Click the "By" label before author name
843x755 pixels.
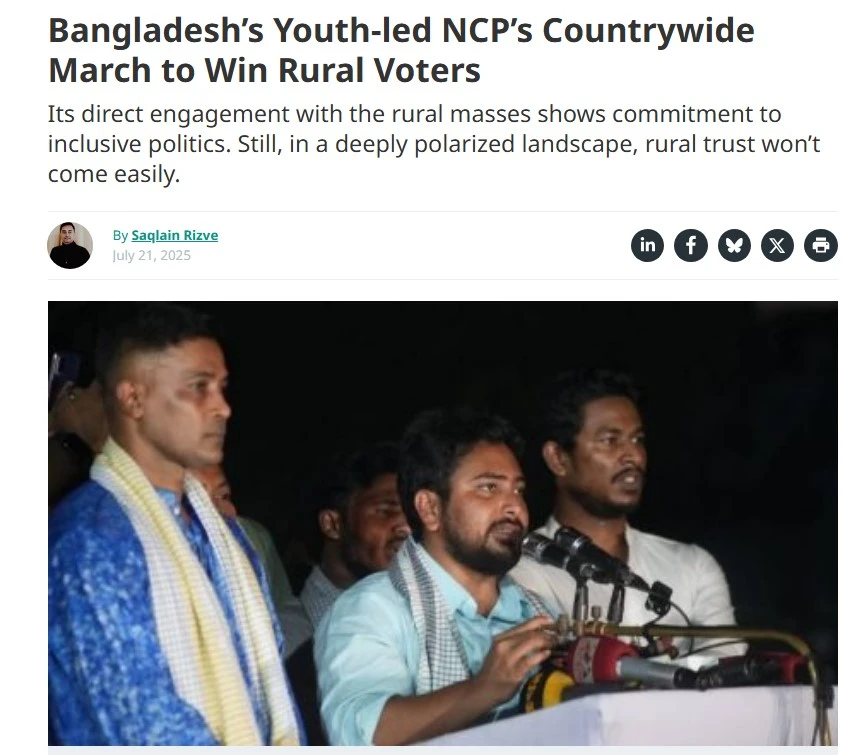point(120,236)
